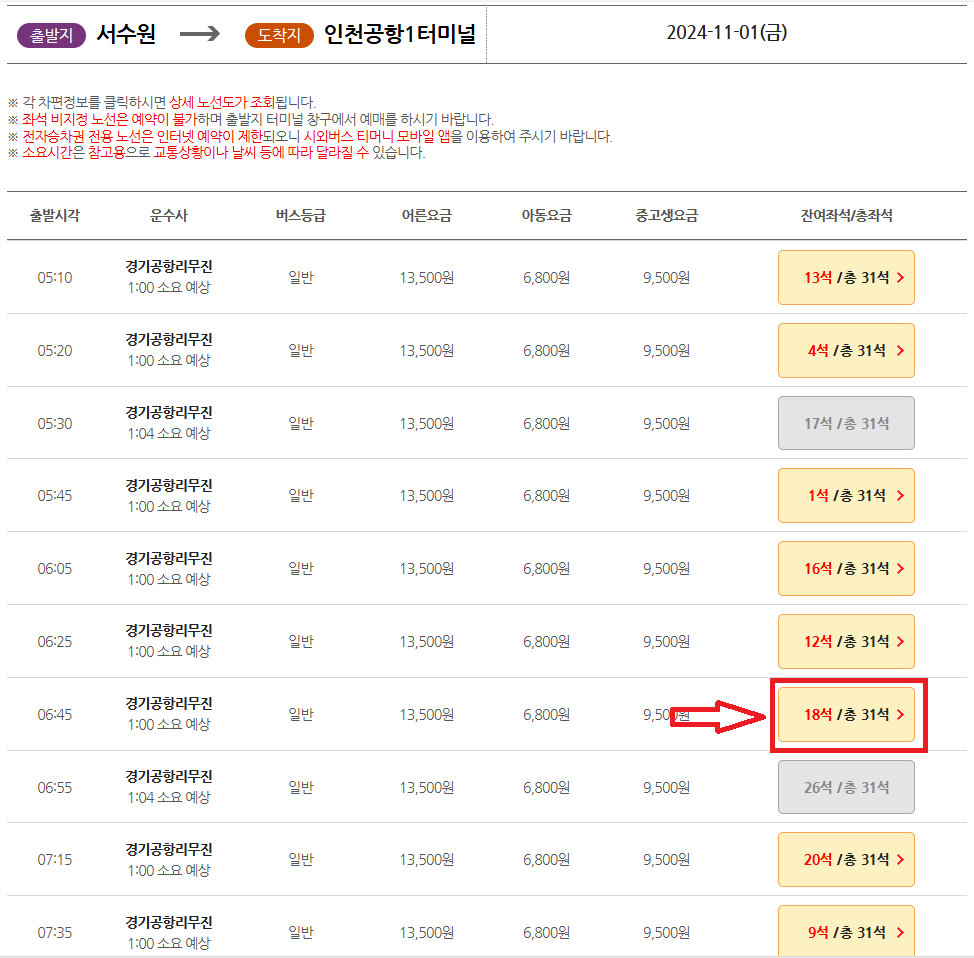Click the disabled 26석 button for 06:55

point(846,787)
